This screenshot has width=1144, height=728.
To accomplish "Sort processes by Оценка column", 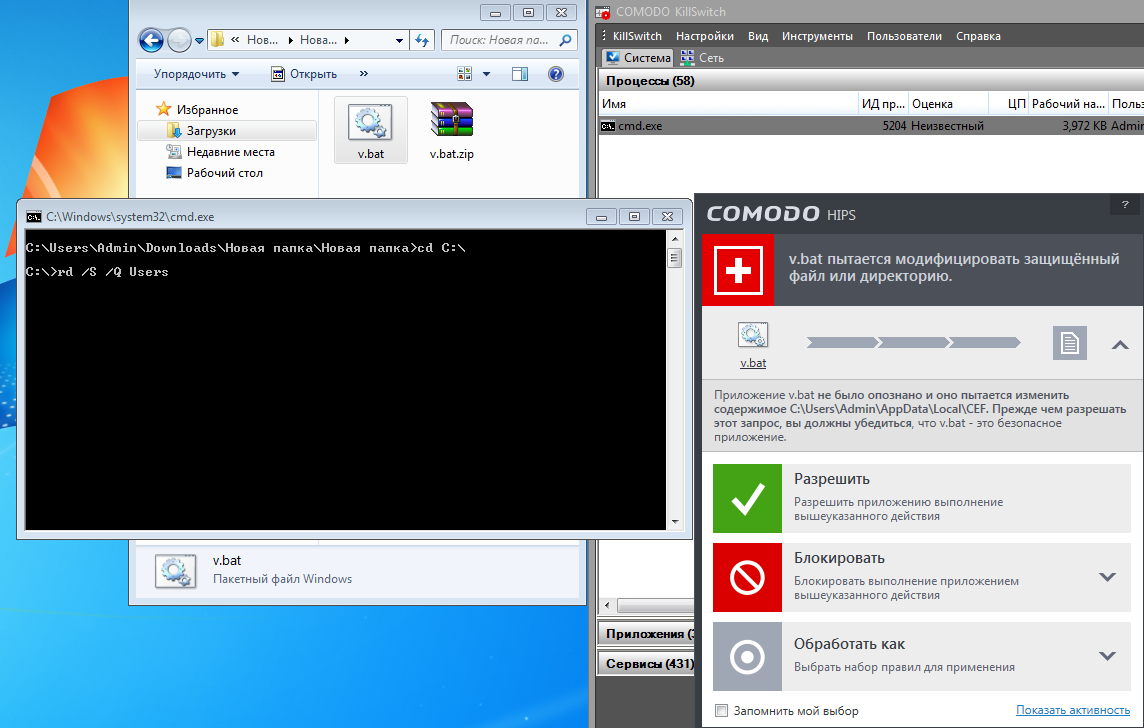I will tap(948, 104).
